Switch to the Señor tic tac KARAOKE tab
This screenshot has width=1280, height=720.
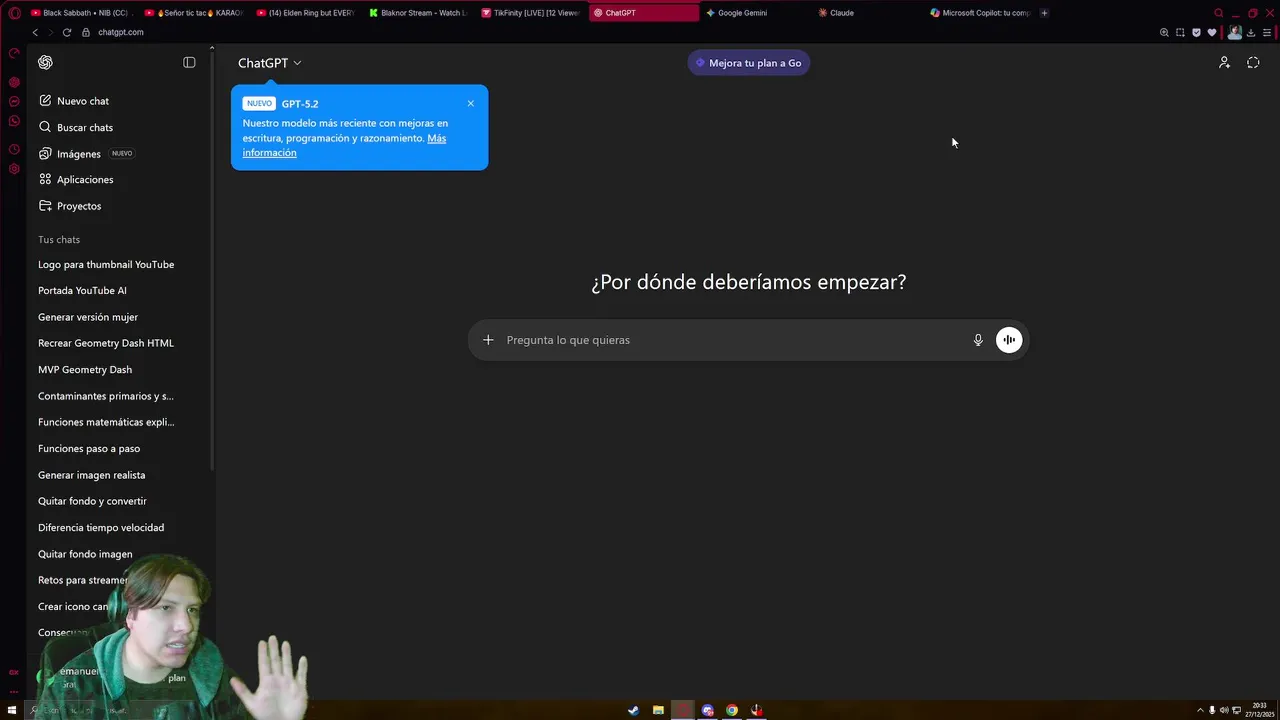coord(195,13)
